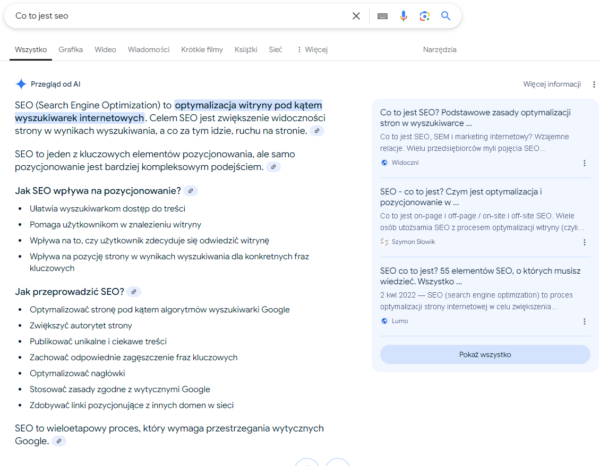Open Google Lens image search icon

(x=424, y=16)
